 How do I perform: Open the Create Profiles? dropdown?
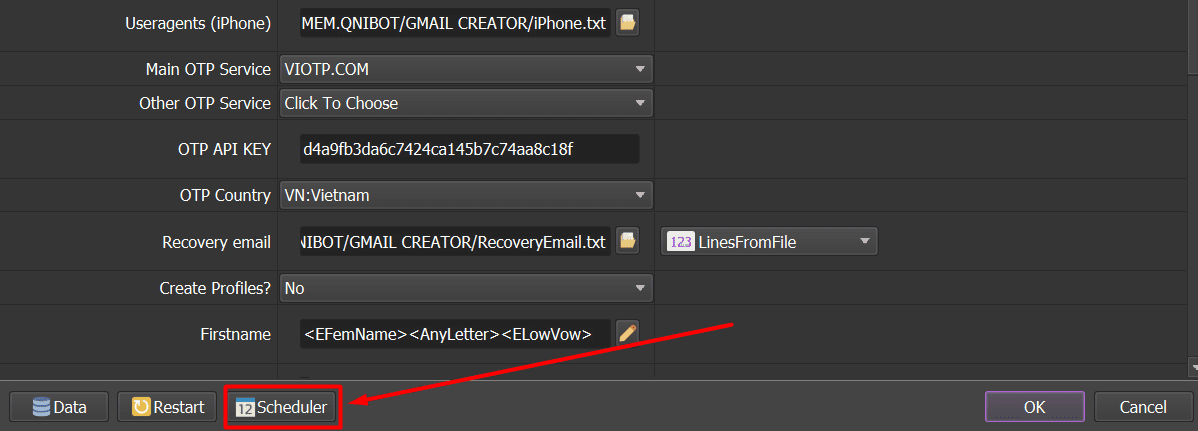click(x=466, y=288)
